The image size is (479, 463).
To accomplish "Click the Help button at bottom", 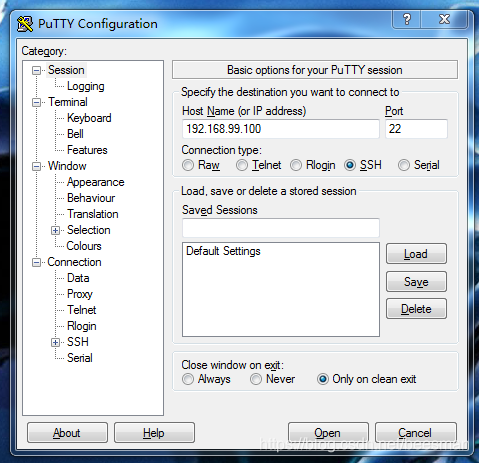I will [x=154, y=433].
